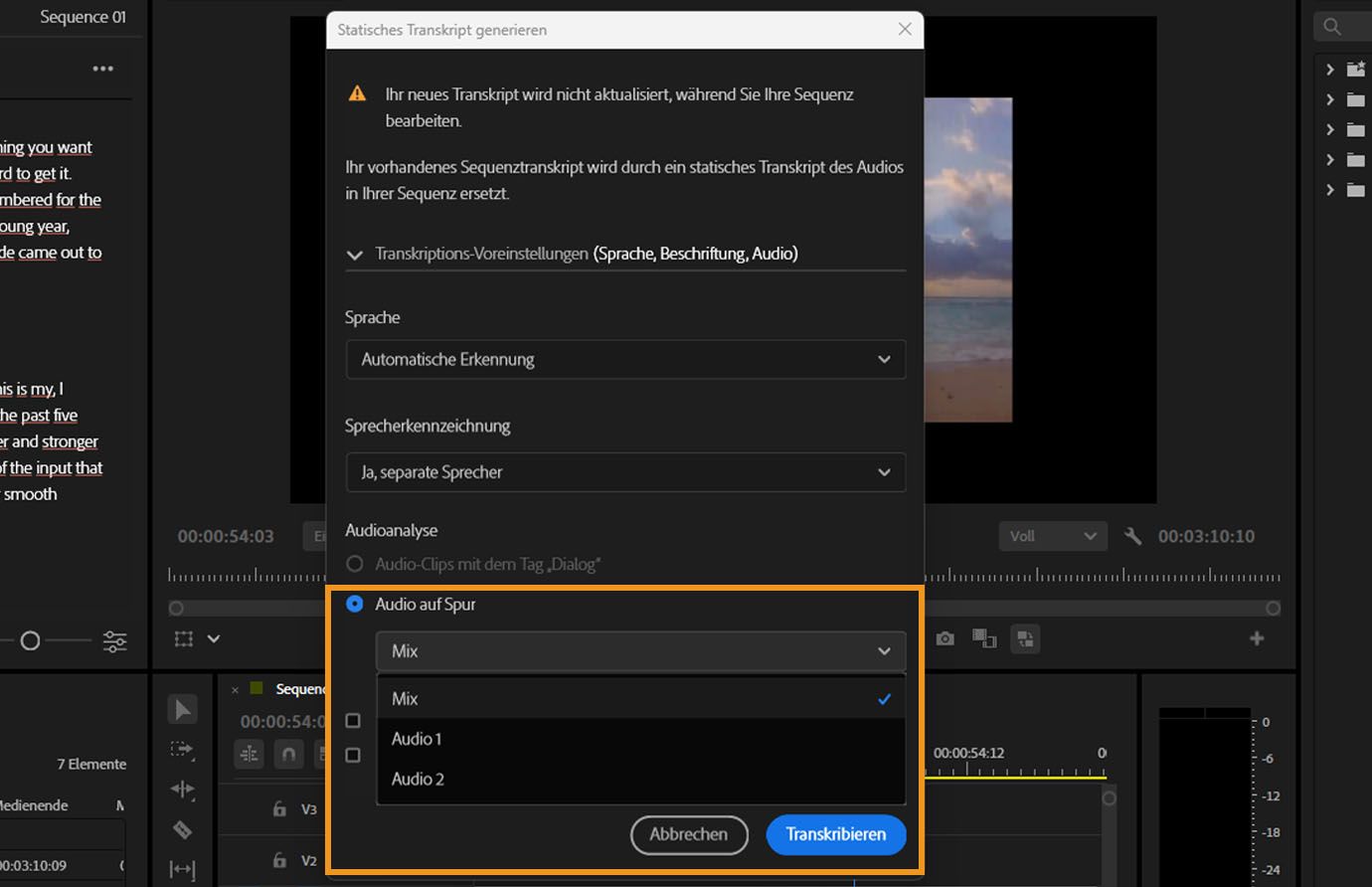Open the 'Voll' zoom level dropdown
The width and height of the screenshot is (1372, 887).
click(x=1052, y=536)
